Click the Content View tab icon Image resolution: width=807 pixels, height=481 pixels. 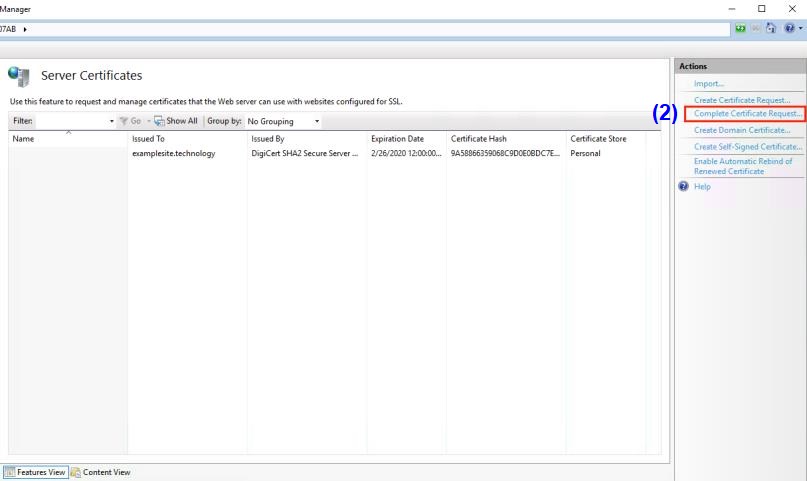click(76, 472)
